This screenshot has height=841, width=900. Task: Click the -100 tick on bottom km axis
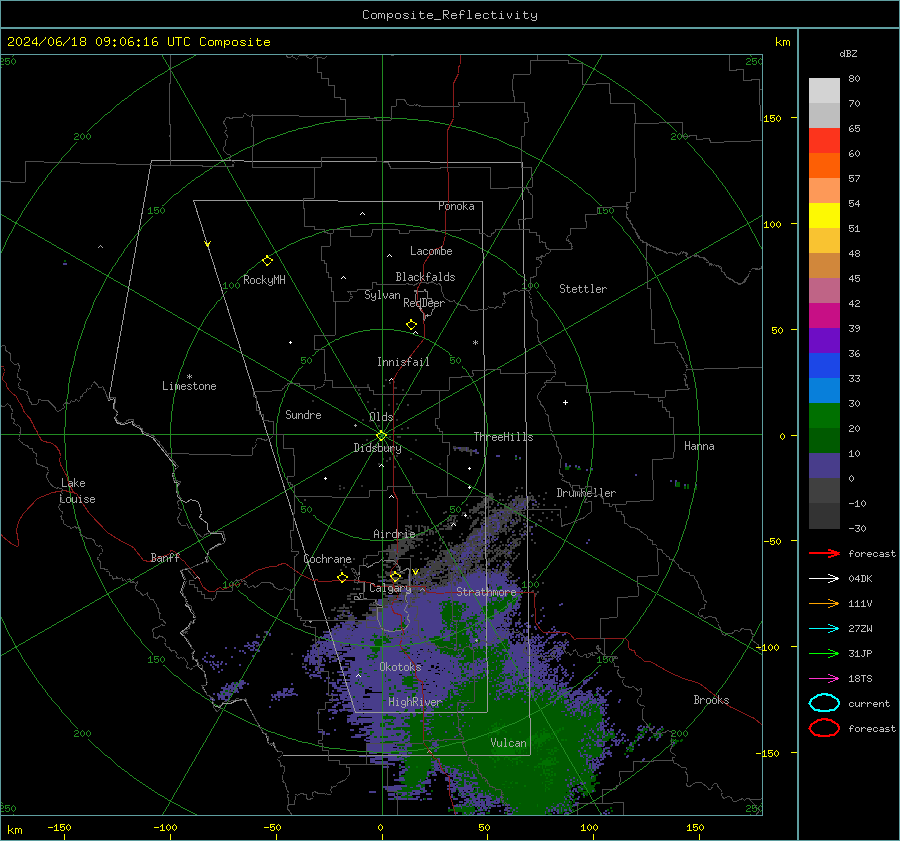(165, 827)
